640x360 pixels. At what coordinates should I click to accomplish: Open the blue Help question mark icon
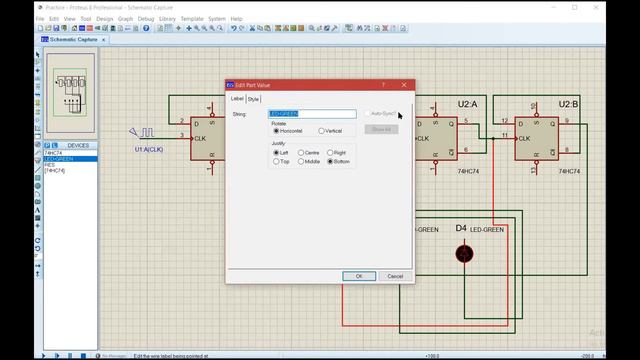pos(146,28)
